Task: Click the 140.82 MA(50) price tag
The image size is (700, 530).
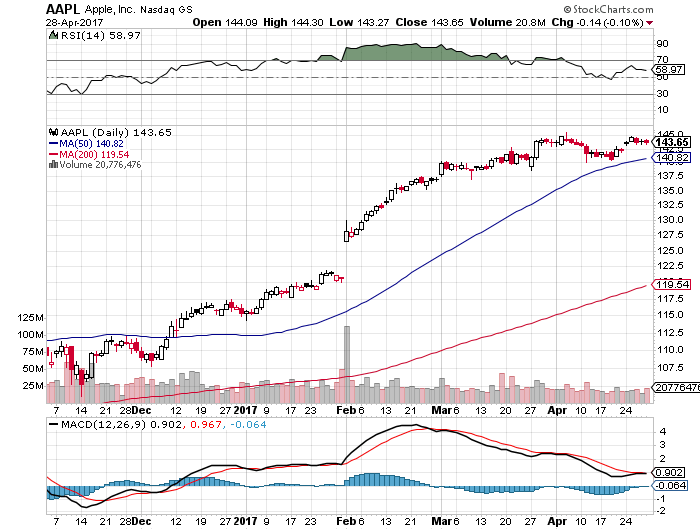Action: pos(669,158)
